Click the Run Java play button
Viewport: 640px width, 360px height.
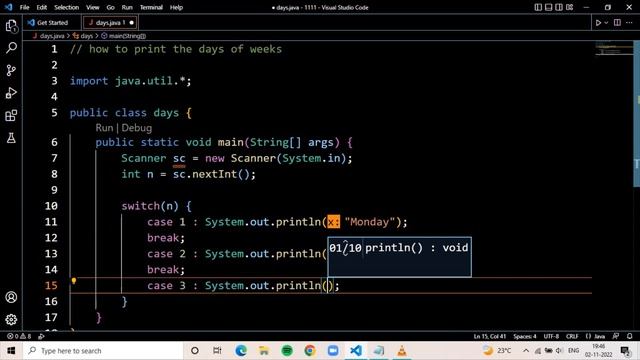point(598,23)
